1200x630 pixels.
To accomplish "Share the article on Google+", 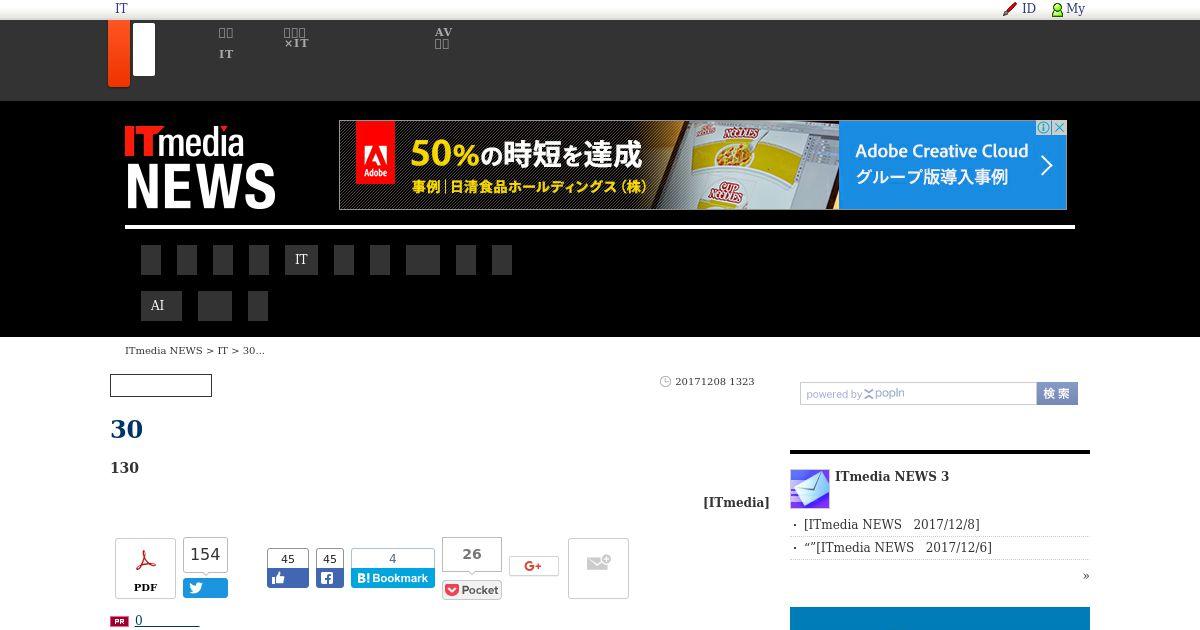I will click(x=534, y=566).
